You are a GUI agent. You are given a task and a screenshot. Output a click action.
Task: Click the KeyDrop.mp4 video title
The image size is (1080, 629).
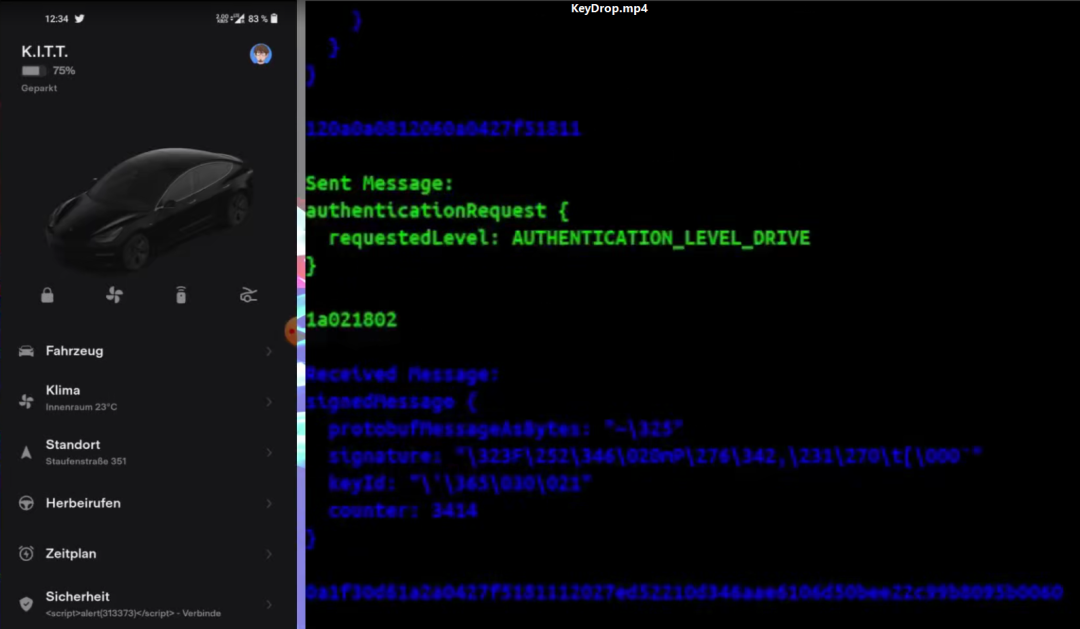point(609,8)
